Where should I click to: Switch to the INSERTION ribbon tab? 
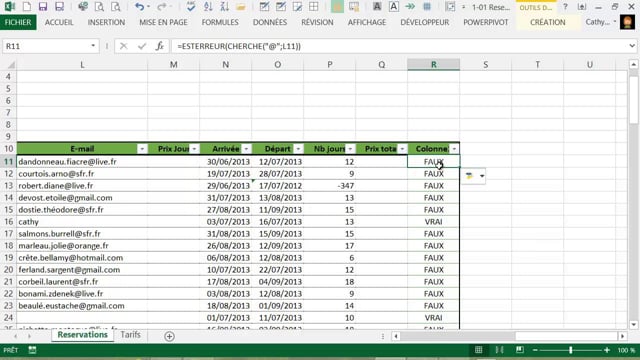106,22
